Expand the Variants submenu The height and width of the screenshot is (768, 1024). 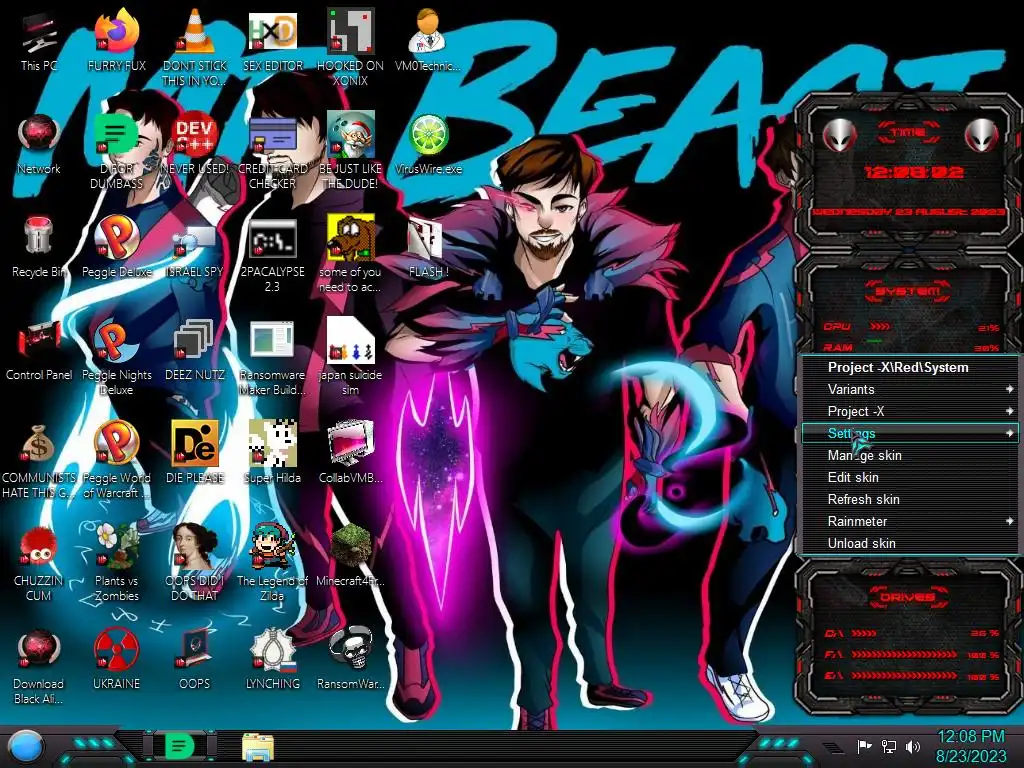click(910, 389)
